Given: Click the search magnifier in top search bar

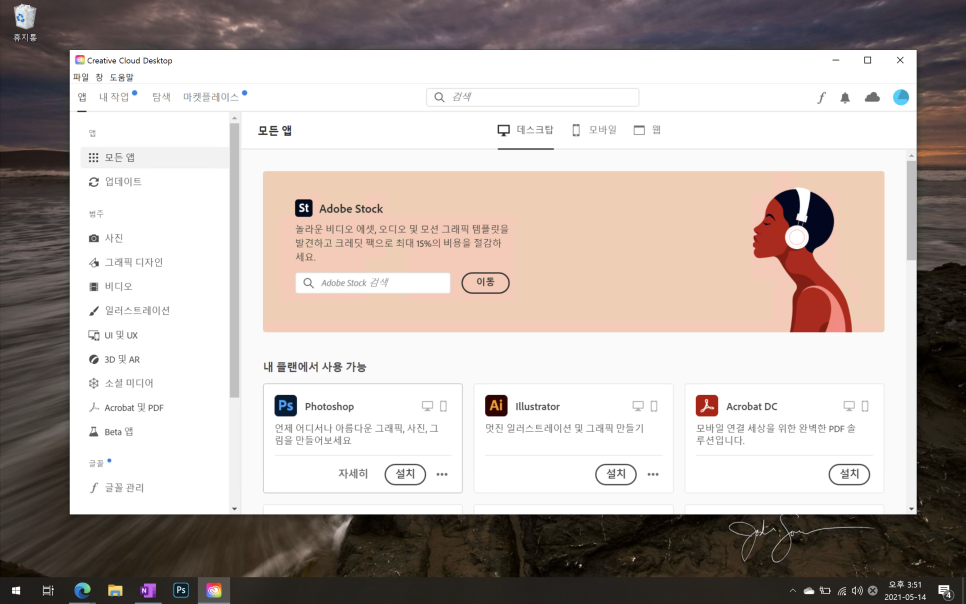Looking at the screenshot, I should point(439,97).
